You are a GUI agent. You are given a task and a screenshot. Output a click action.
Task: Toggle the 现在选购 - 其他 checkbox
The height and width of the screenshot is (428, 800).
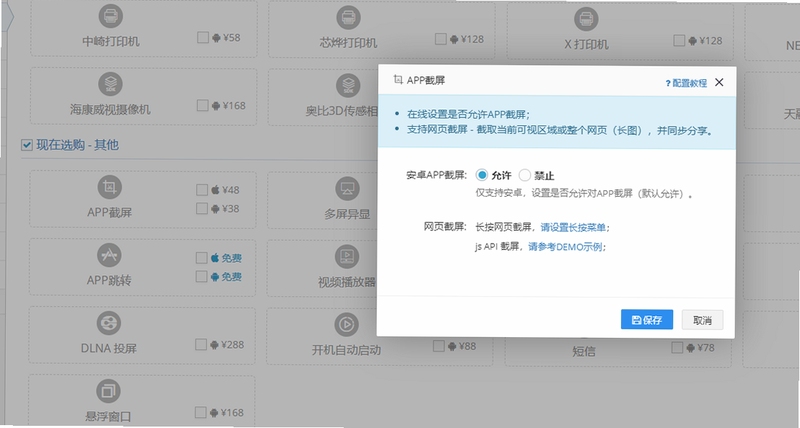click(x=27, y=145)
